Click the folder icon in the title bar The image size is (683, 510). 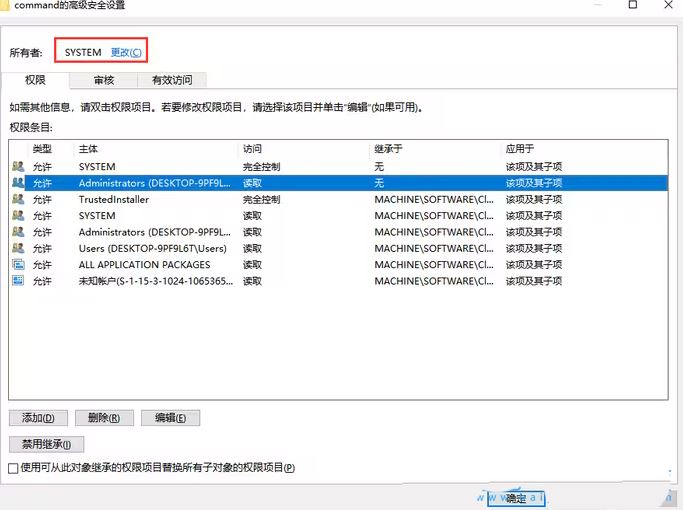(x=6, y=5)
